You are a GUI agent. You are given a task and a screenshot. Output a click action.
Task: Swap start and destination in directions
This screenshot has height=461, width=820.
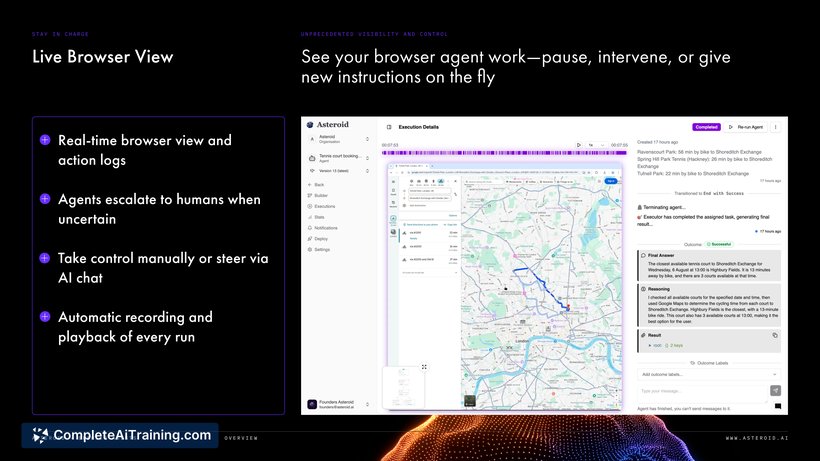click(455, 194)
